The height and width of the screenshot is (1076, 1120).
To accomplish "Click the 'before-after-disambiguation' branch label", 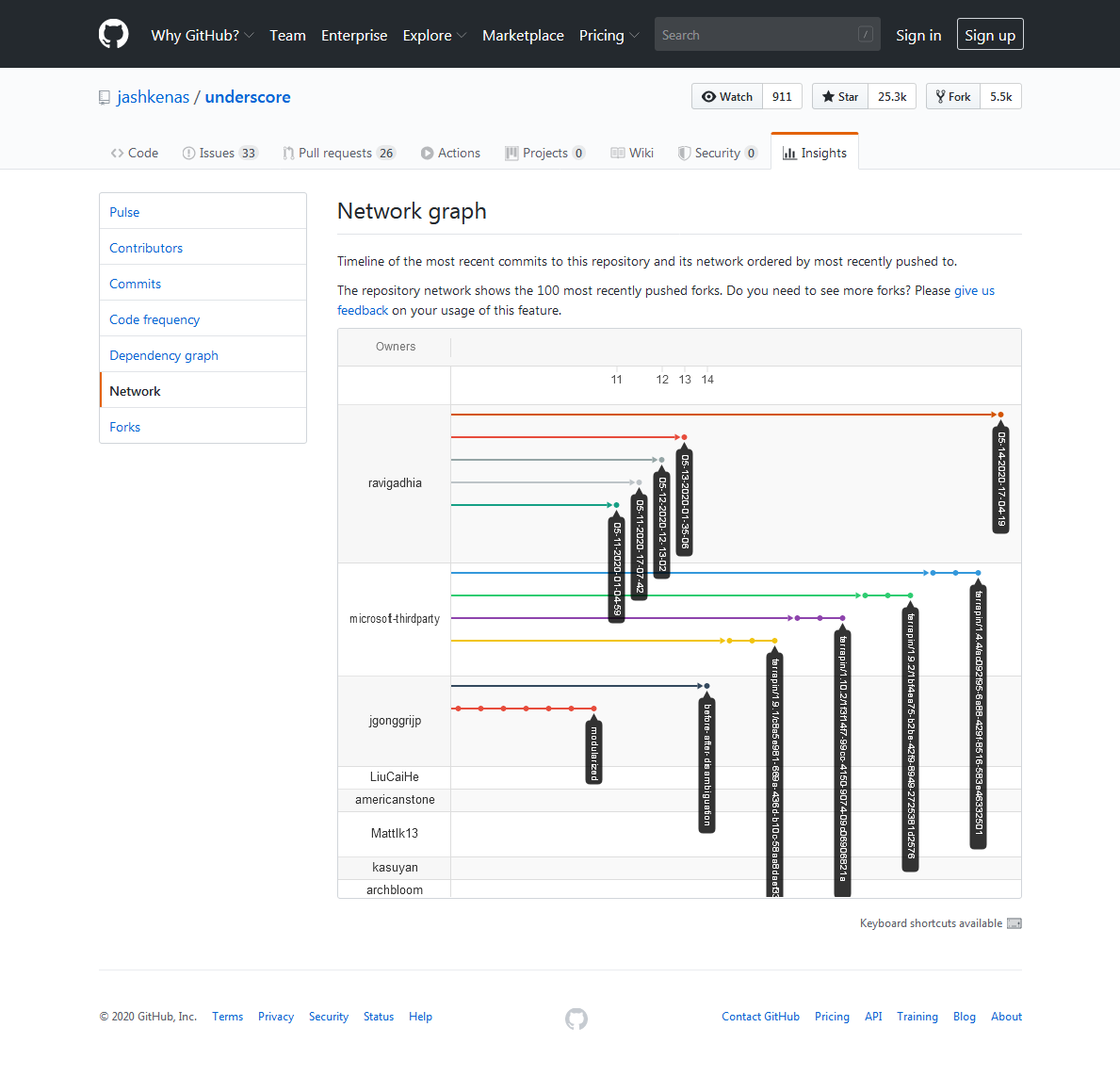I will (707, 765).
